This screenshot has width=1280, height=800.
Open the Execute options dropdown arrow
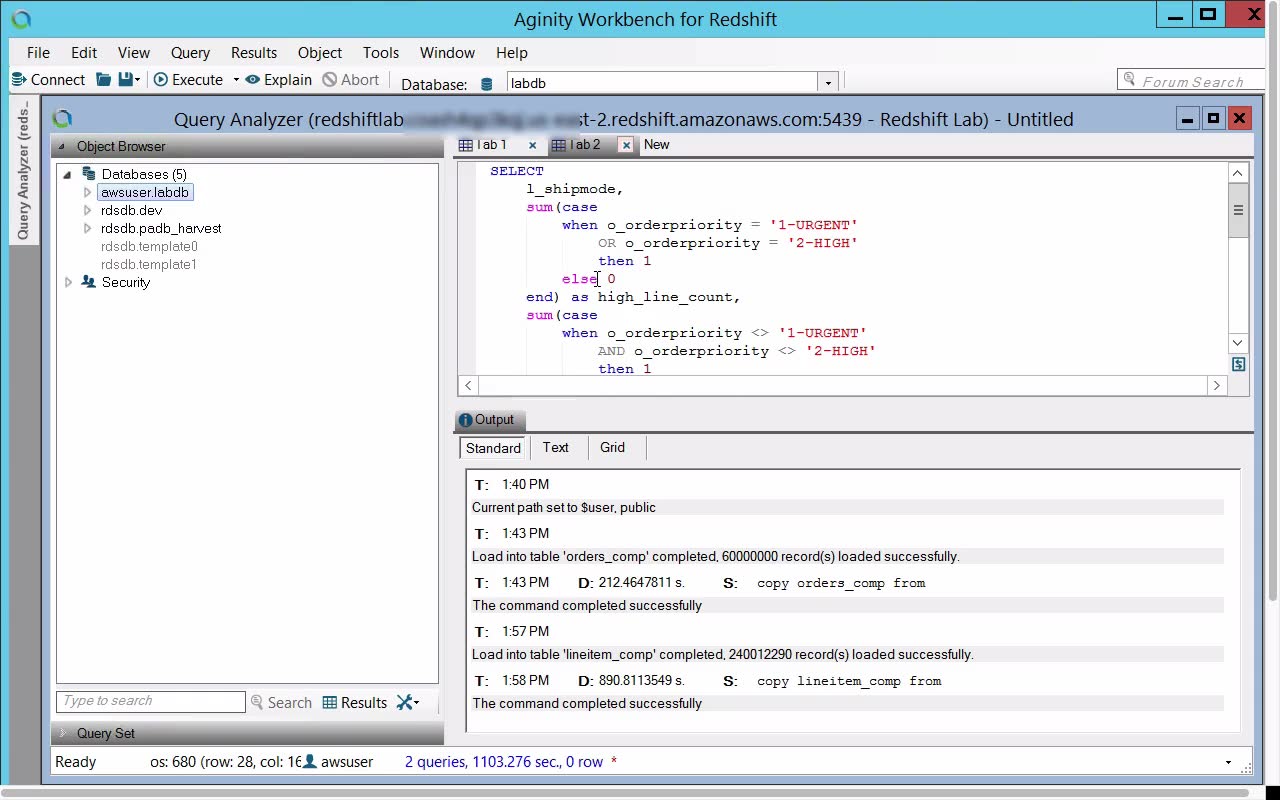click(236, 80)
